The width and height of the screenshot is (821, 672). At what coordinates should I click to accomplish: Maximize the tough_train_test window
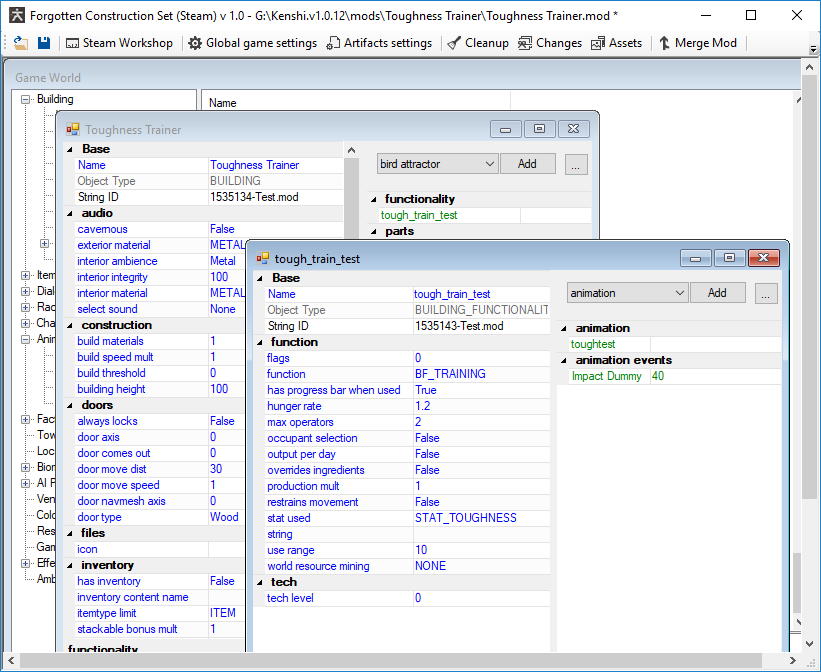(729, 258)
